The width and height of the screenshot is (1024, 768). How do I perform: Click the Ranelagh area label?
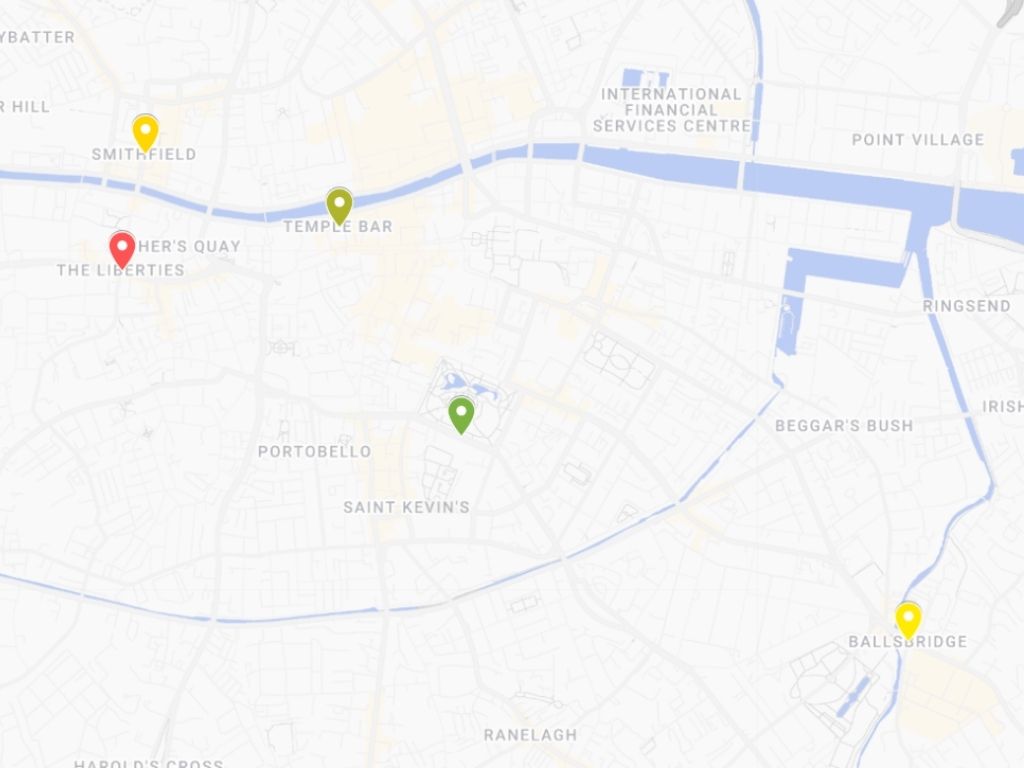click(530, 735)
